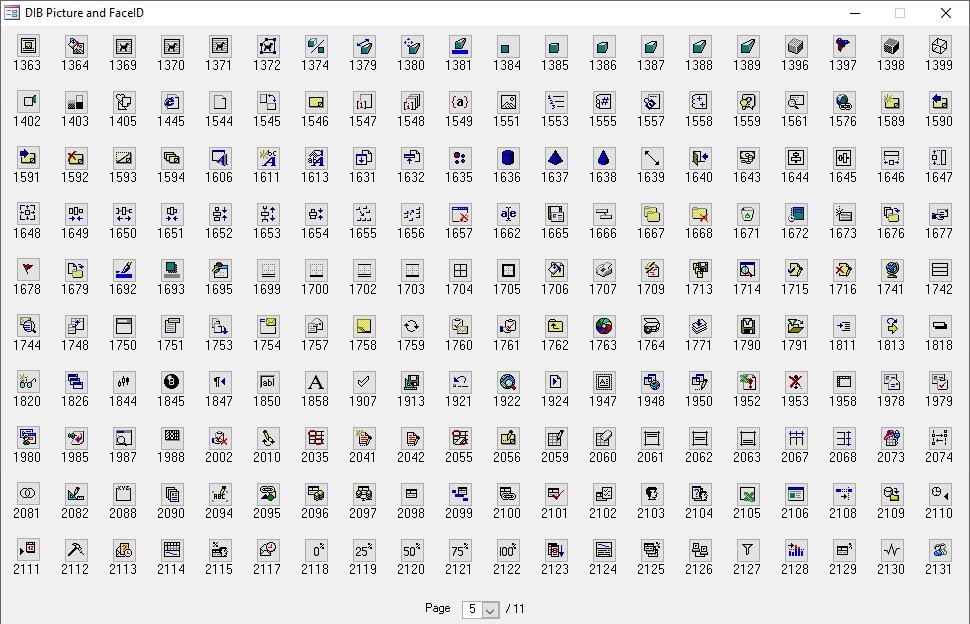Screen dimensions: 970x624
Task: Click the overlapping circles icon 2081
Action: [x=27, y=494]
